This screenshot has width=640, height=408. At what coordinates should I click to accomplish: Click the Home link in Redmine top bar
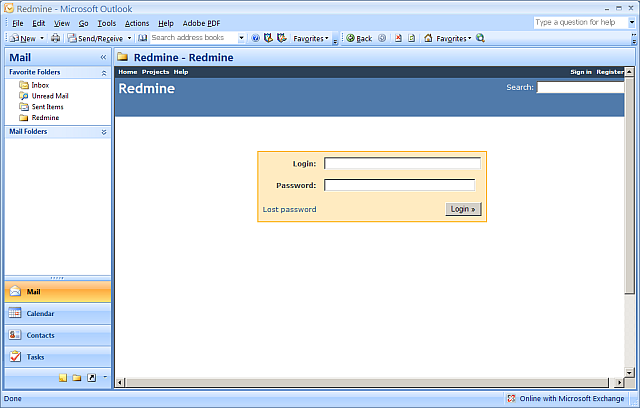tap(128, 72)
